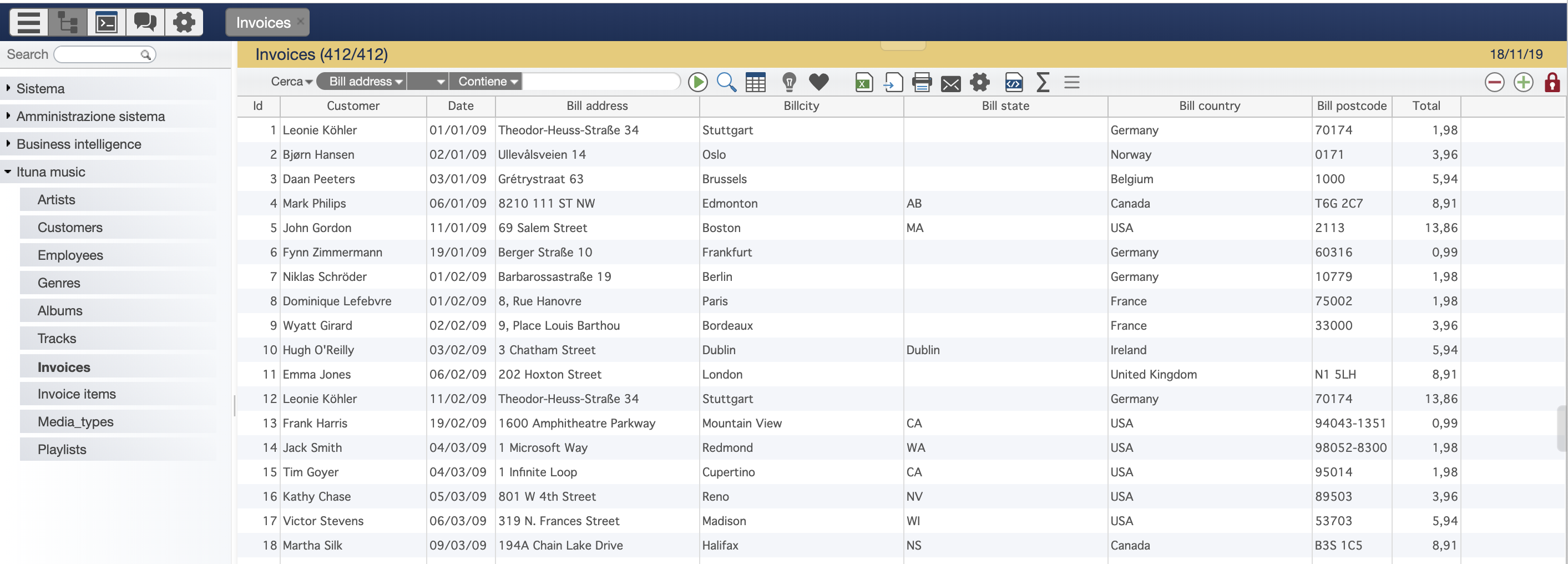The width and height of the screenshot is (1568, 564).
Task: Click the red padlock lock icon
Action: tap(1552, 82)
